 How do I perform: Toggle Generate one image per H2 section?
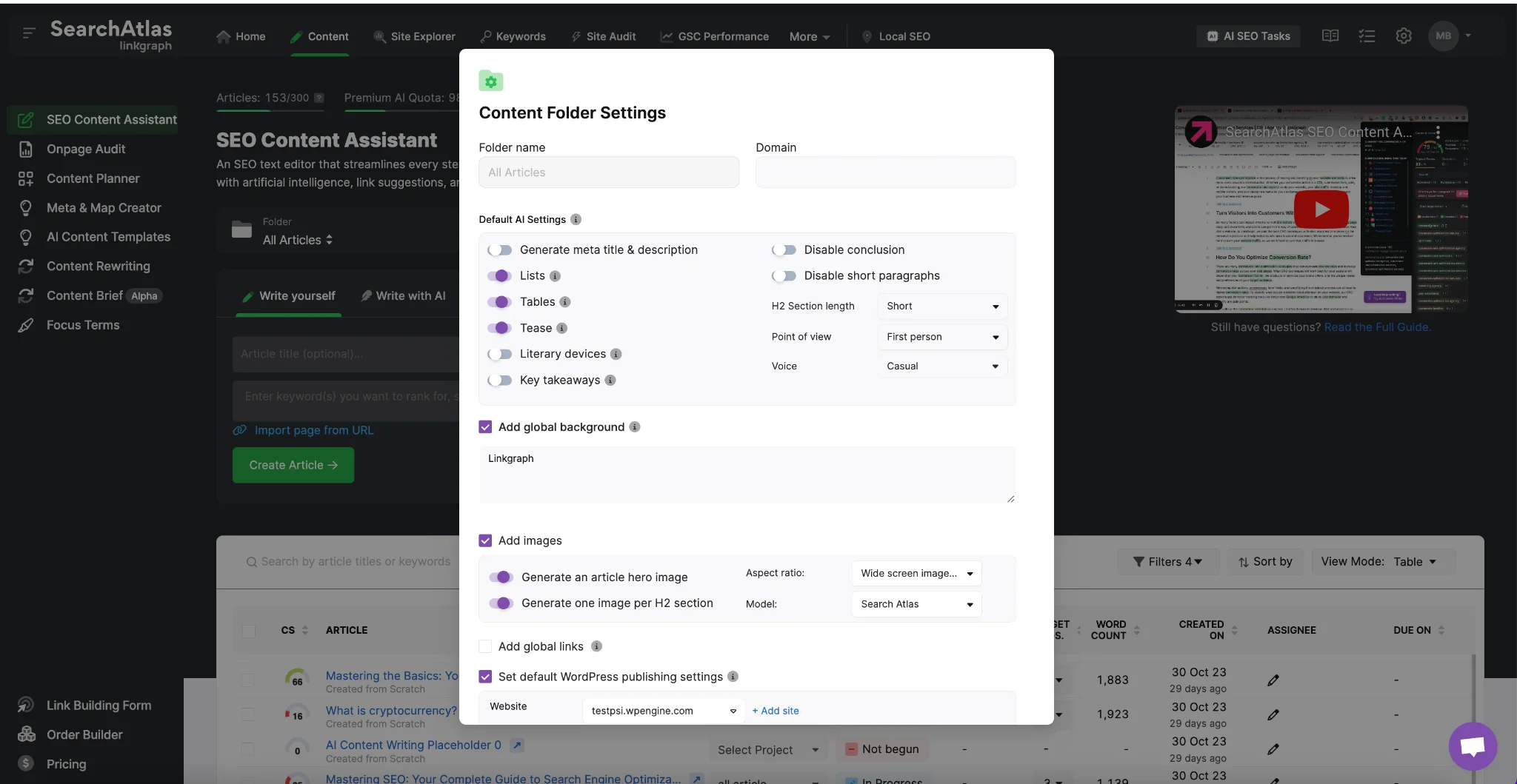click(x=501, y=603)
